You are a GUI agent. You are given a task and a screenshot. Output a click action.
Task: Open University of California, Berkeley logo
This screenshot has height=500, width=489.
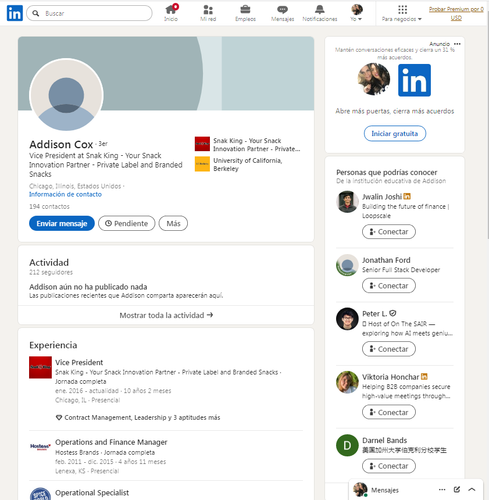click(202, 164)
